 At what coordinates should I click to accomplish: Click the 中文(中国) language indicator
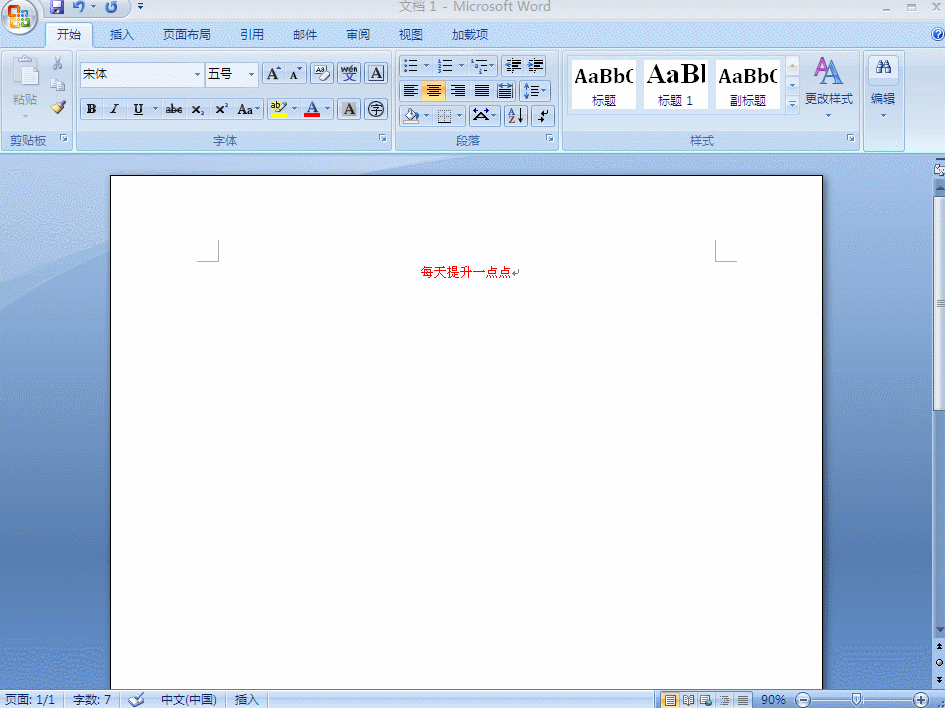(189, 700)
